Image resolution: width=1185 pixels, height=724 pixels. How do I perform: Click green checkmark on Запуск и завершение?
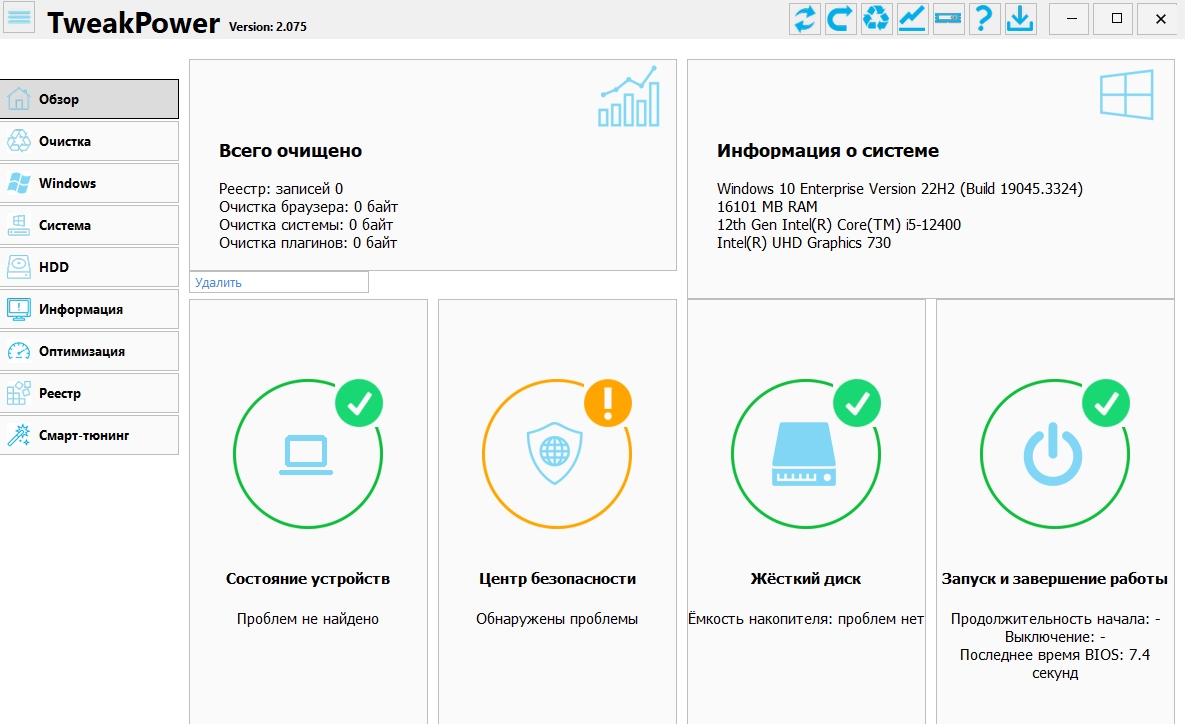pyautogui.click(x=1106, y=403)
